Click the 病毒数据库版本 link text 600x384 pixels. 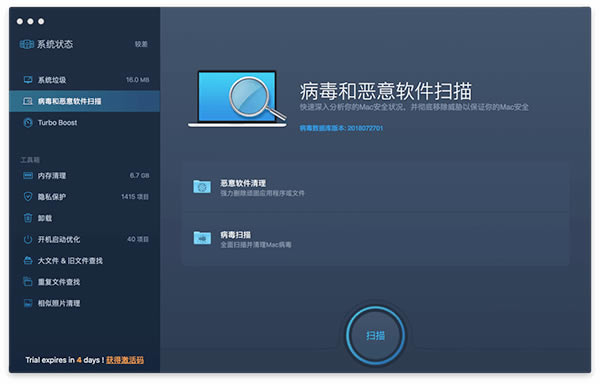341,128
